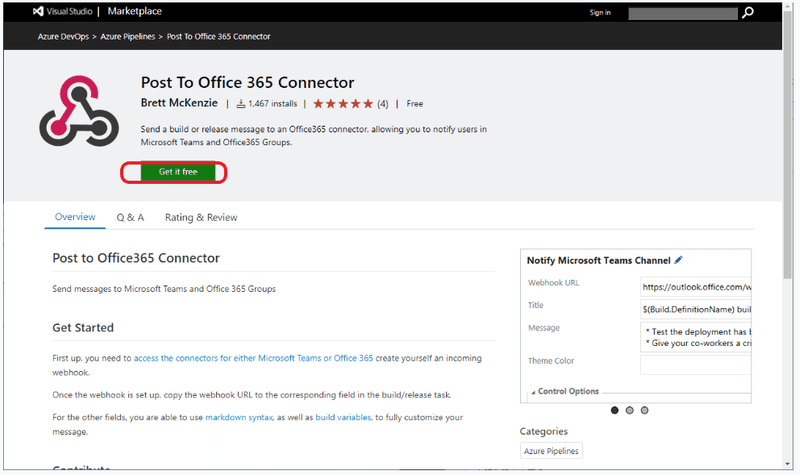Open the build variables link

343,417
